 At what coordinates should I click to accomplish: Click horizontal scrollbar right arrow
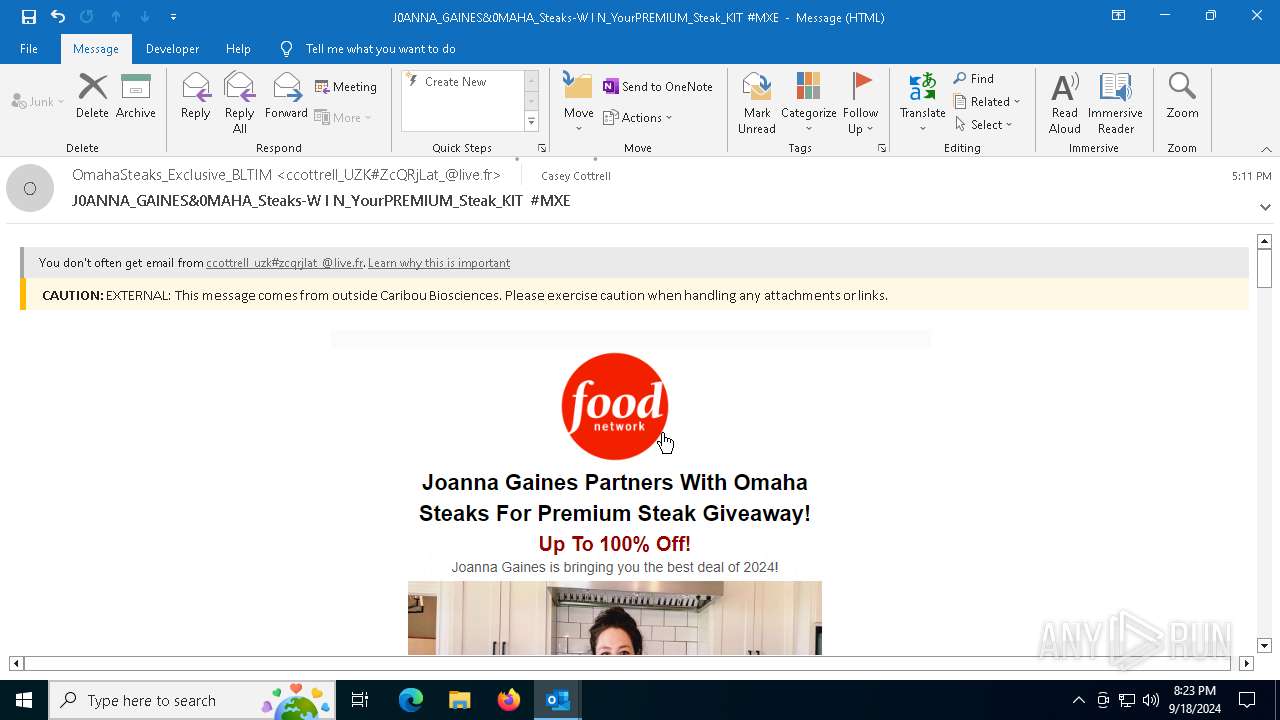pos(1246,663)
